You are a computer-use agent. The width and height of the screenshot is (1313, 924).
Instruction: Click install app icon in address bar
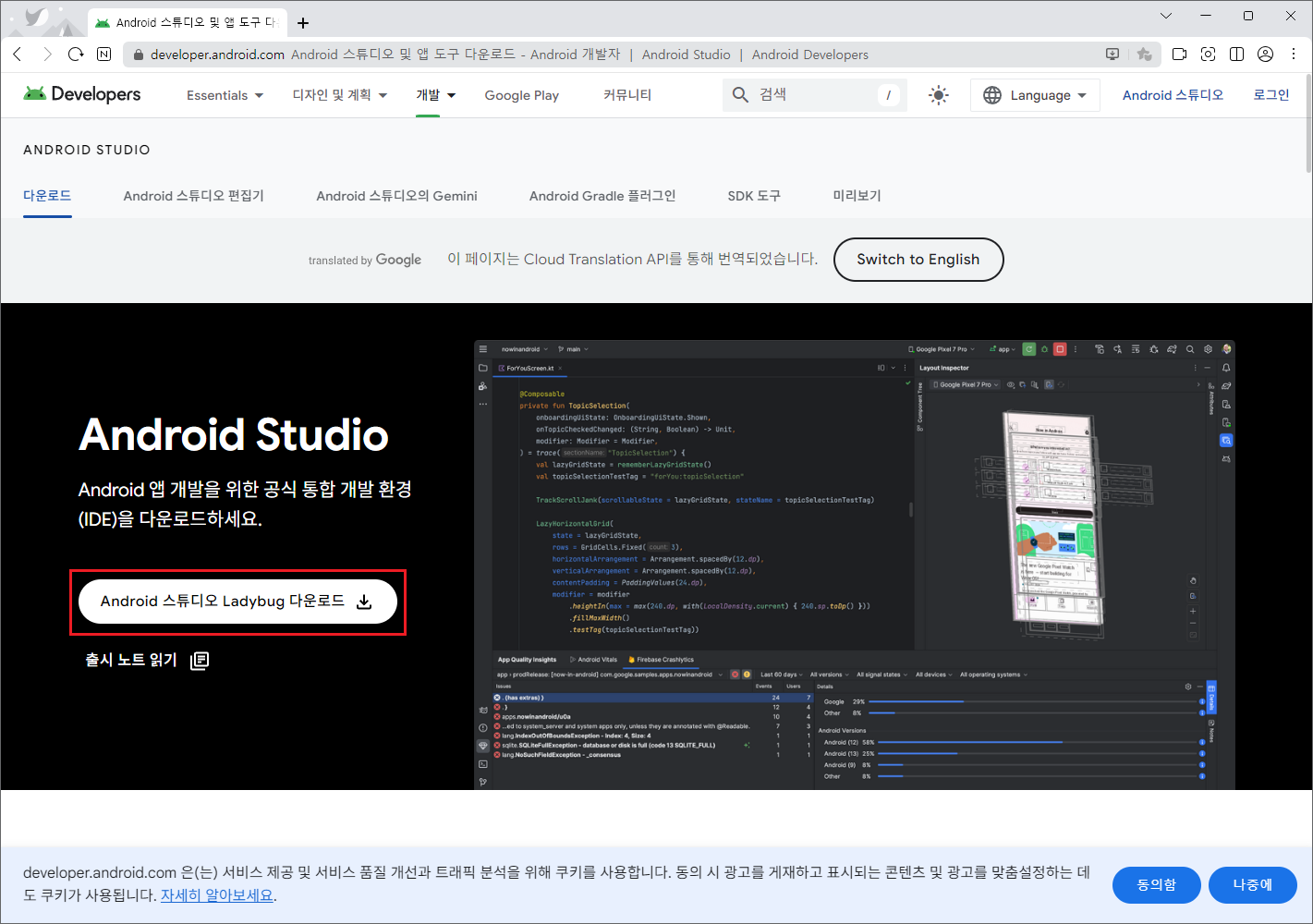1112,55
